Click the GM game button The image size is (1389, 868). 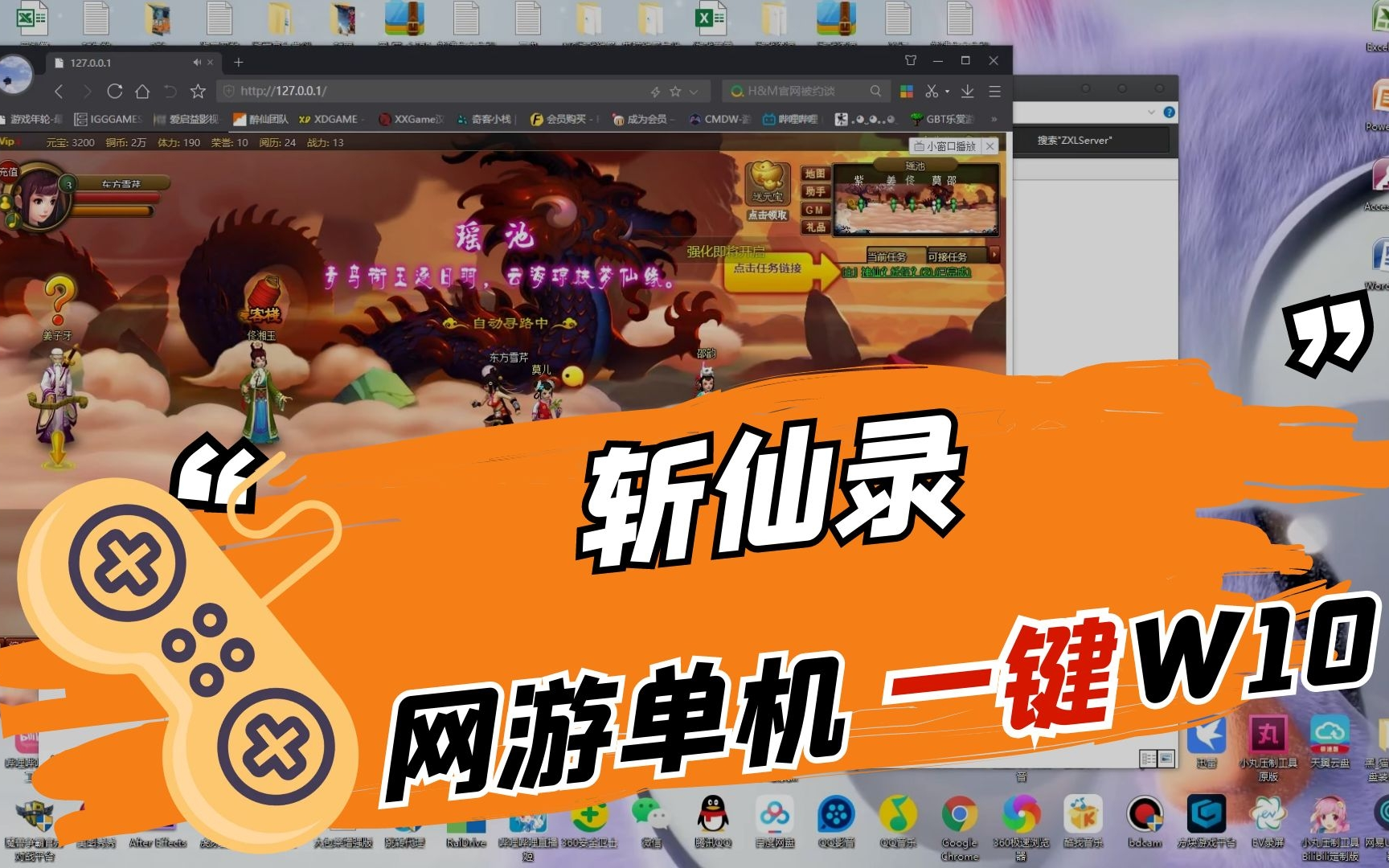[x=815, y=210]
